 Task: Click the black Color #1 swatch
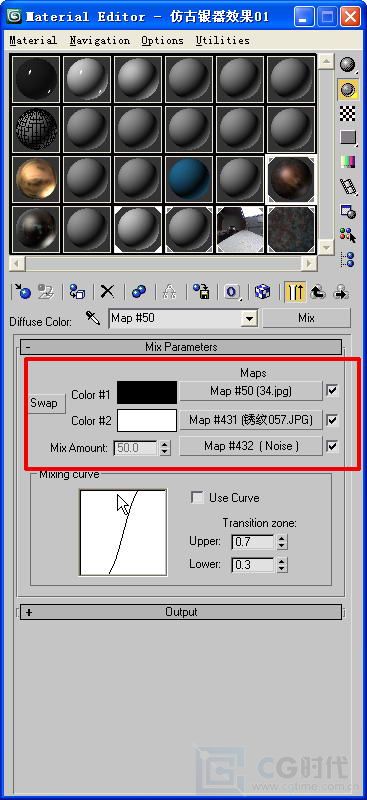[147, 392]
